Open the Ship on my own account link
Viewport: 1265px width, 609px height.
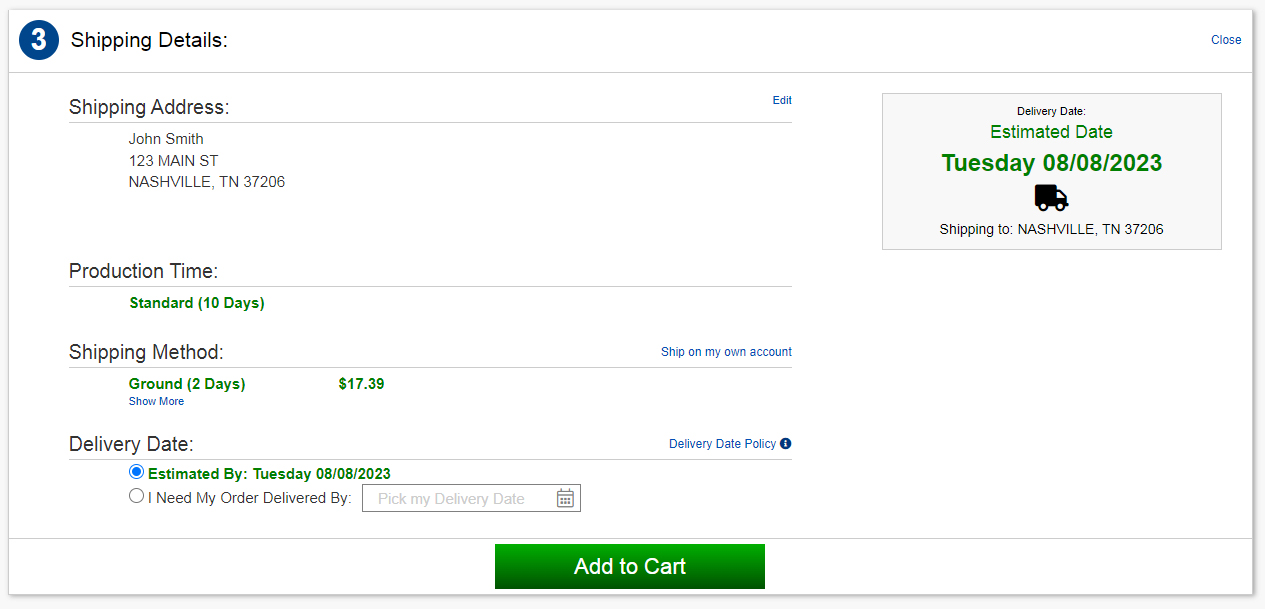726,352
